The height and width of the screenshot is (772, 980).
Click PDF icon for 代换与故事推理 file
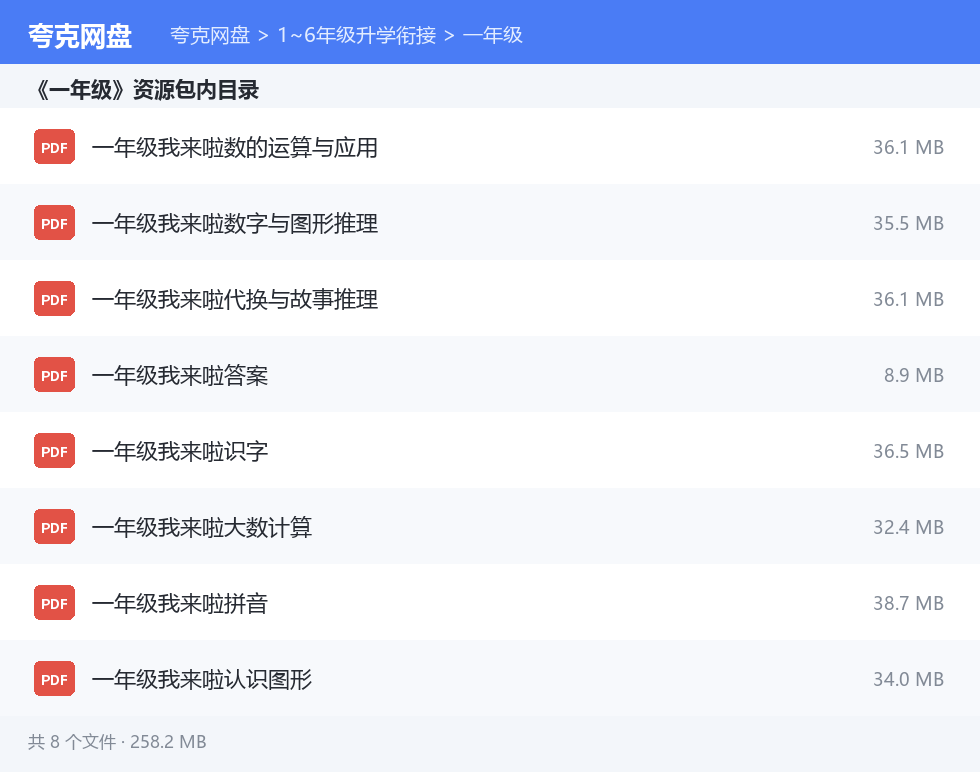(x=54, y=299)
